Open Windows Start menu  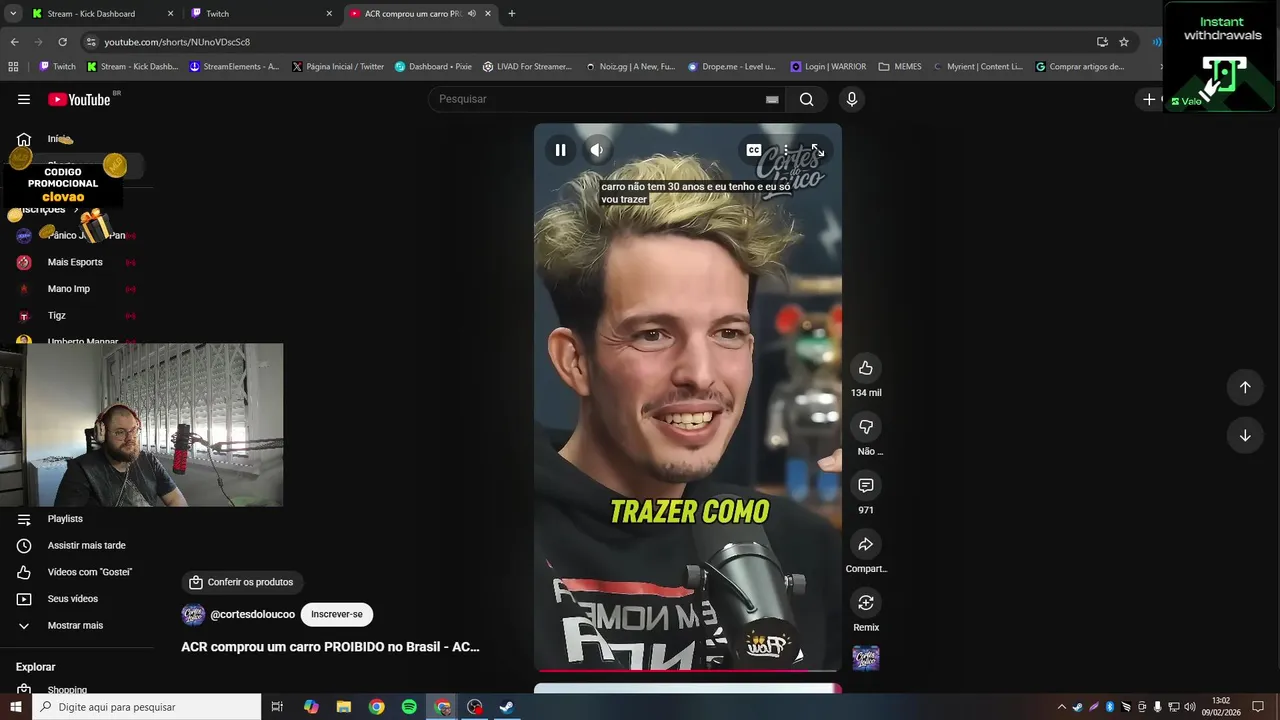pyautogui.click(x=15, y=707)
